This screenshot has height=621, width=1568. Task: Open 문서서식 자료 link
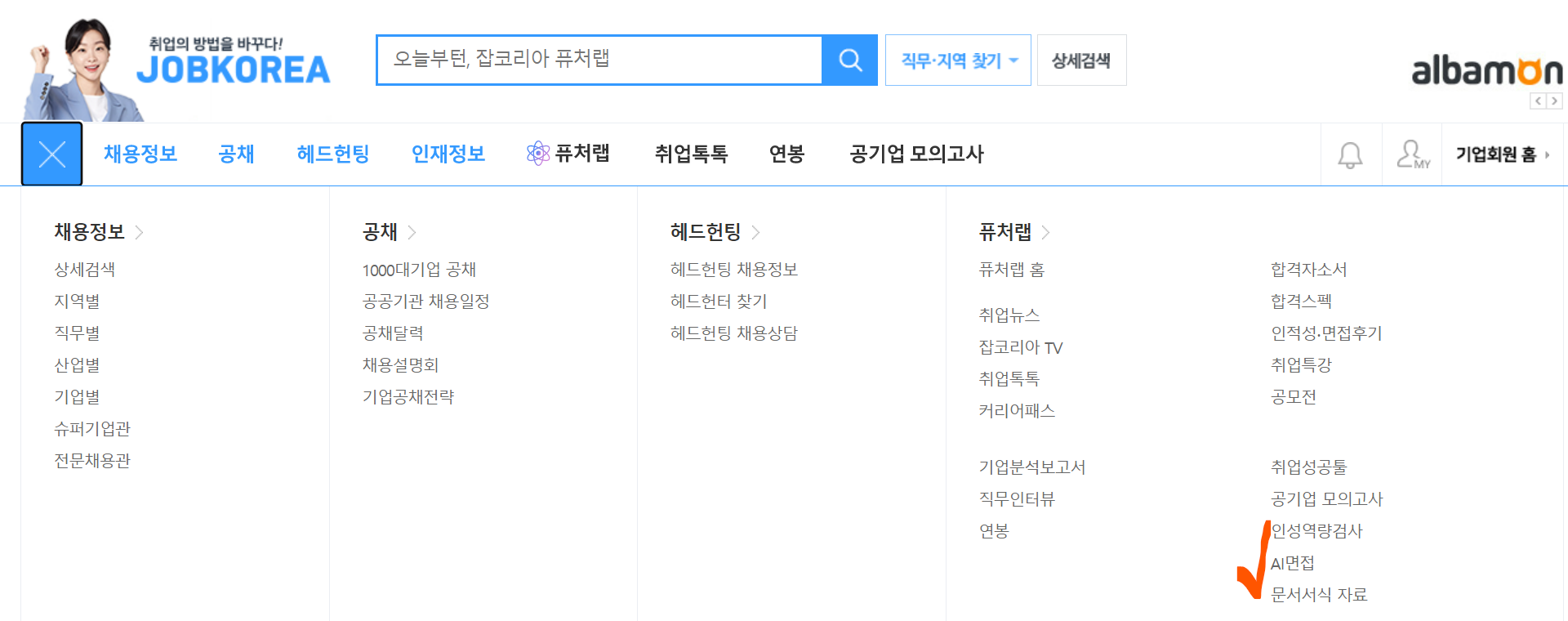coord(1319,595)
